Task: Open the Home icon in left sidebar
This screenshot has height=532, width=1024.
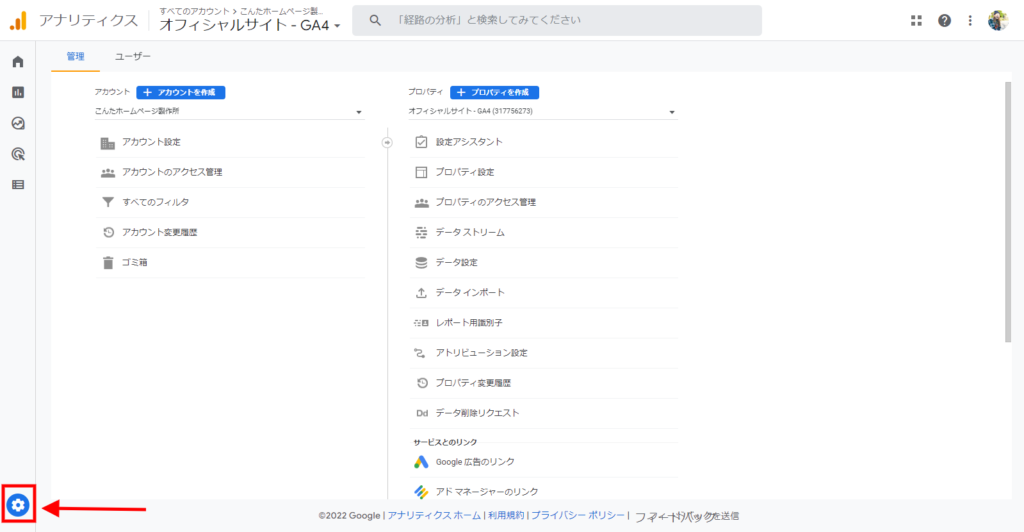Action: [18, 62]
